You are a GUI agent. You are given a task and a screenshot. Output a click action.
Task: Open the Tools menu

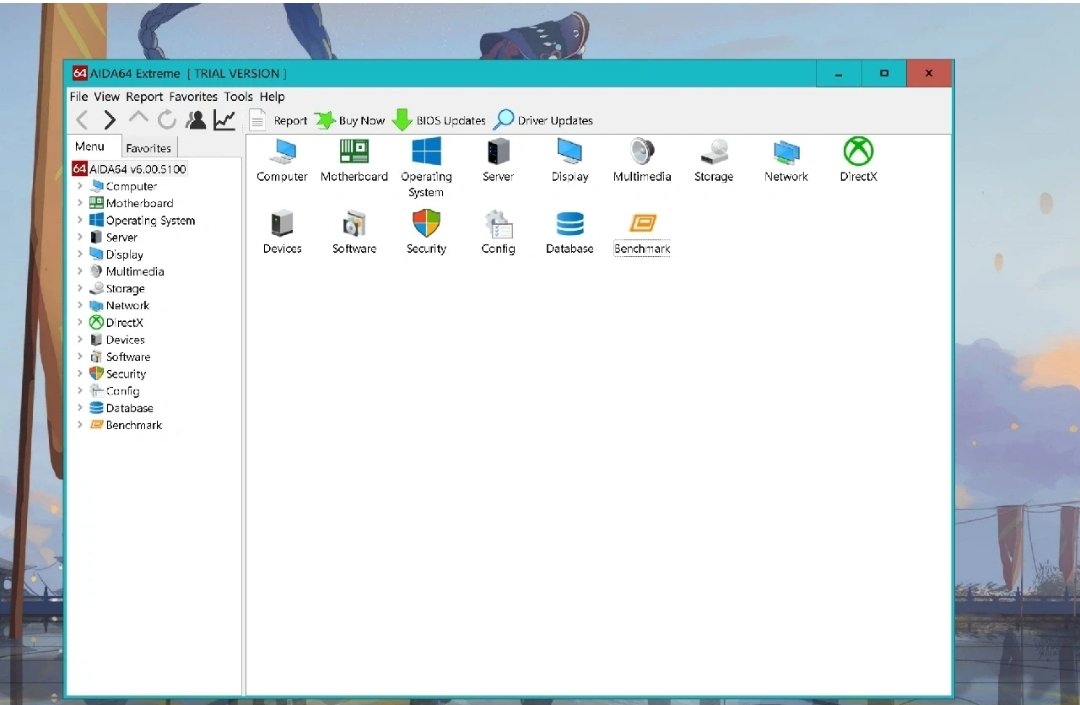(x=238, y=97)
